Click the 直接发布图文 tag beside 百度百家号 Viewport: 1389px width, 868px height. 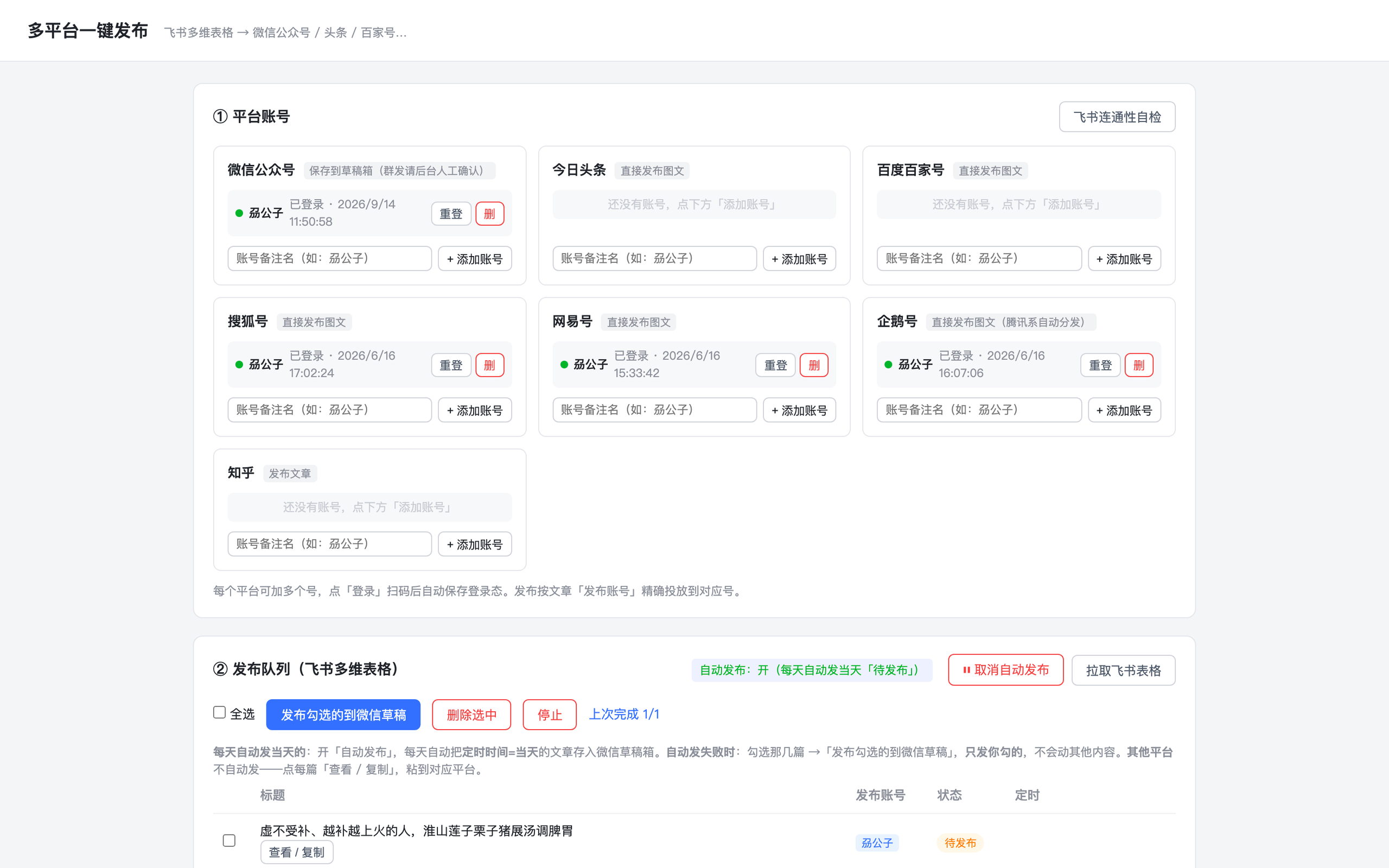click(990, 170)
